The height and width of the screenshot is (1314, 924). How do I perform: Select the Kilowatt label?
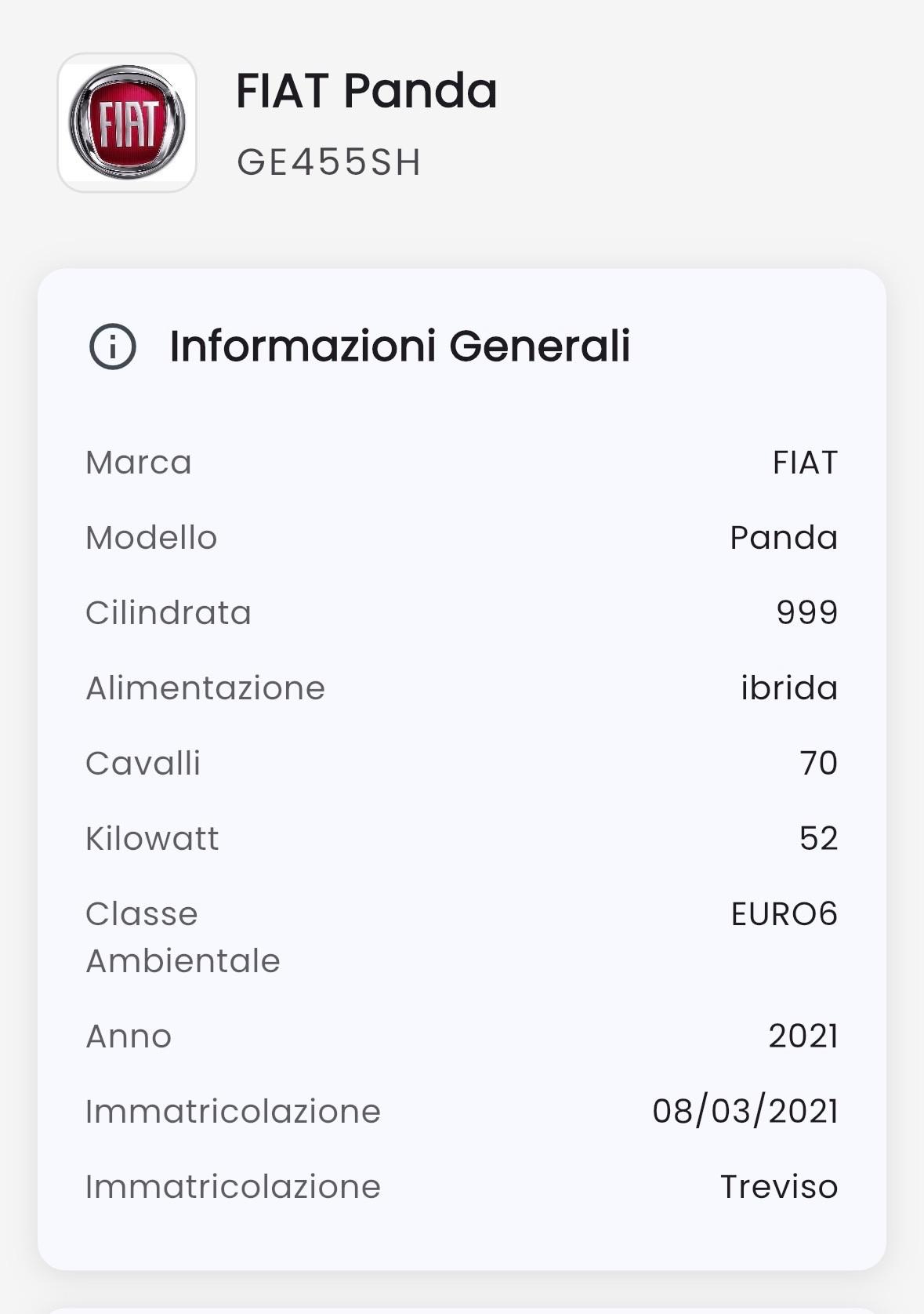152,839
